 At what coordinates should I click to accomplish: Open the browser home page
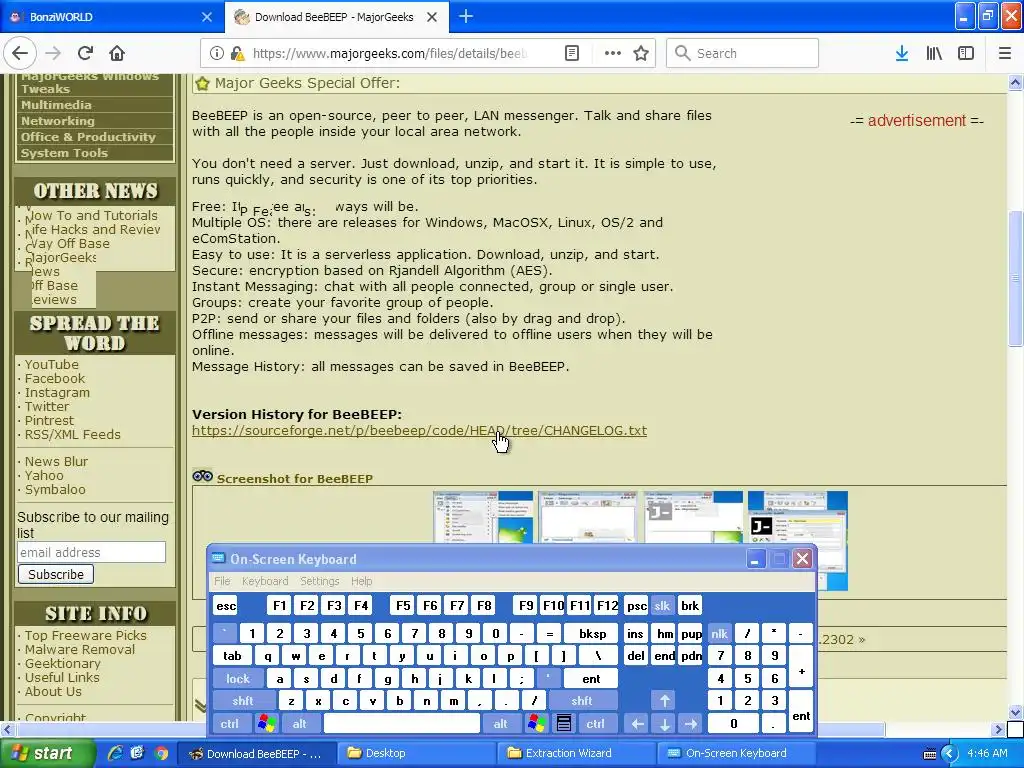tap(117, 53)
